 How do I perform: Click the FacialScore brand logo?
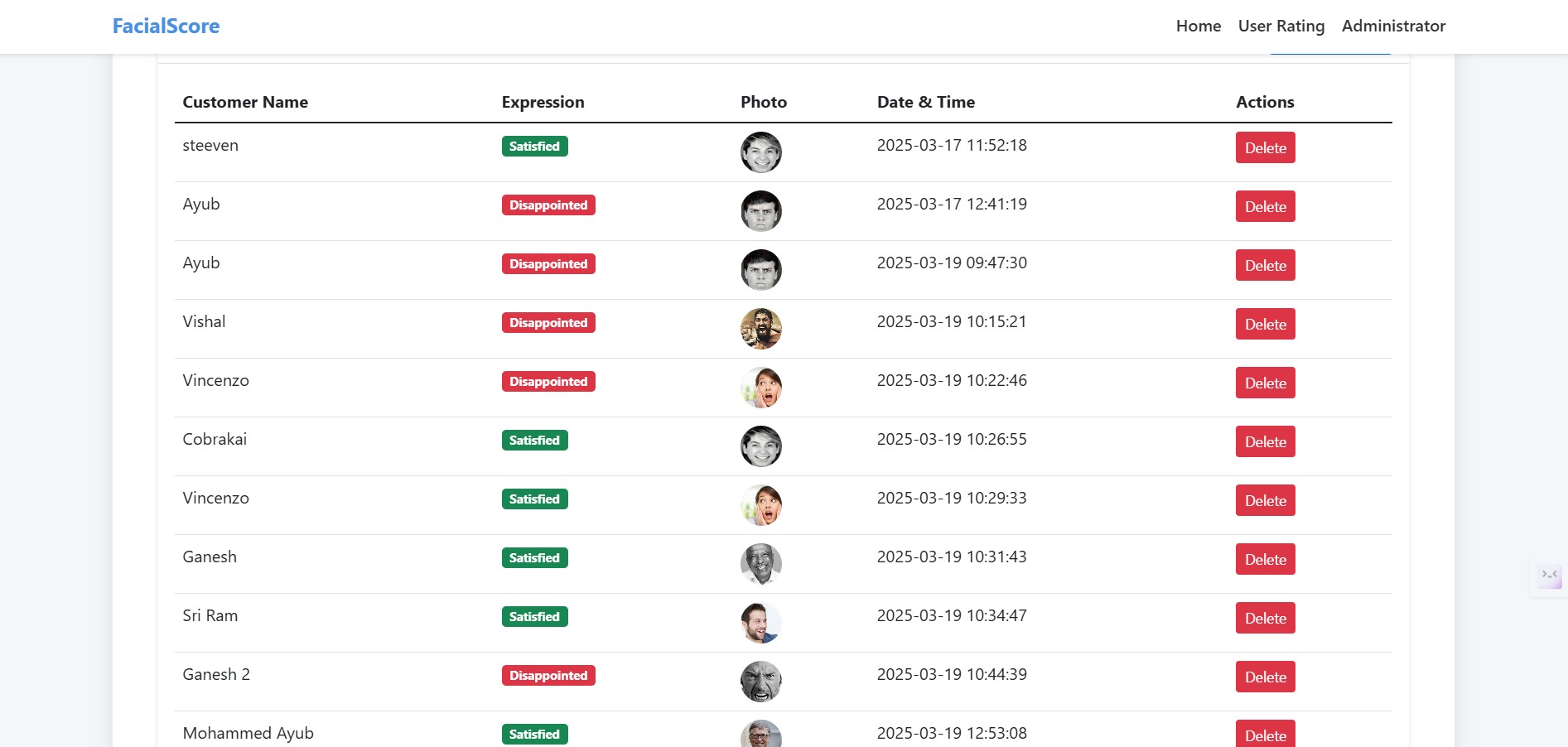(166, 27)
